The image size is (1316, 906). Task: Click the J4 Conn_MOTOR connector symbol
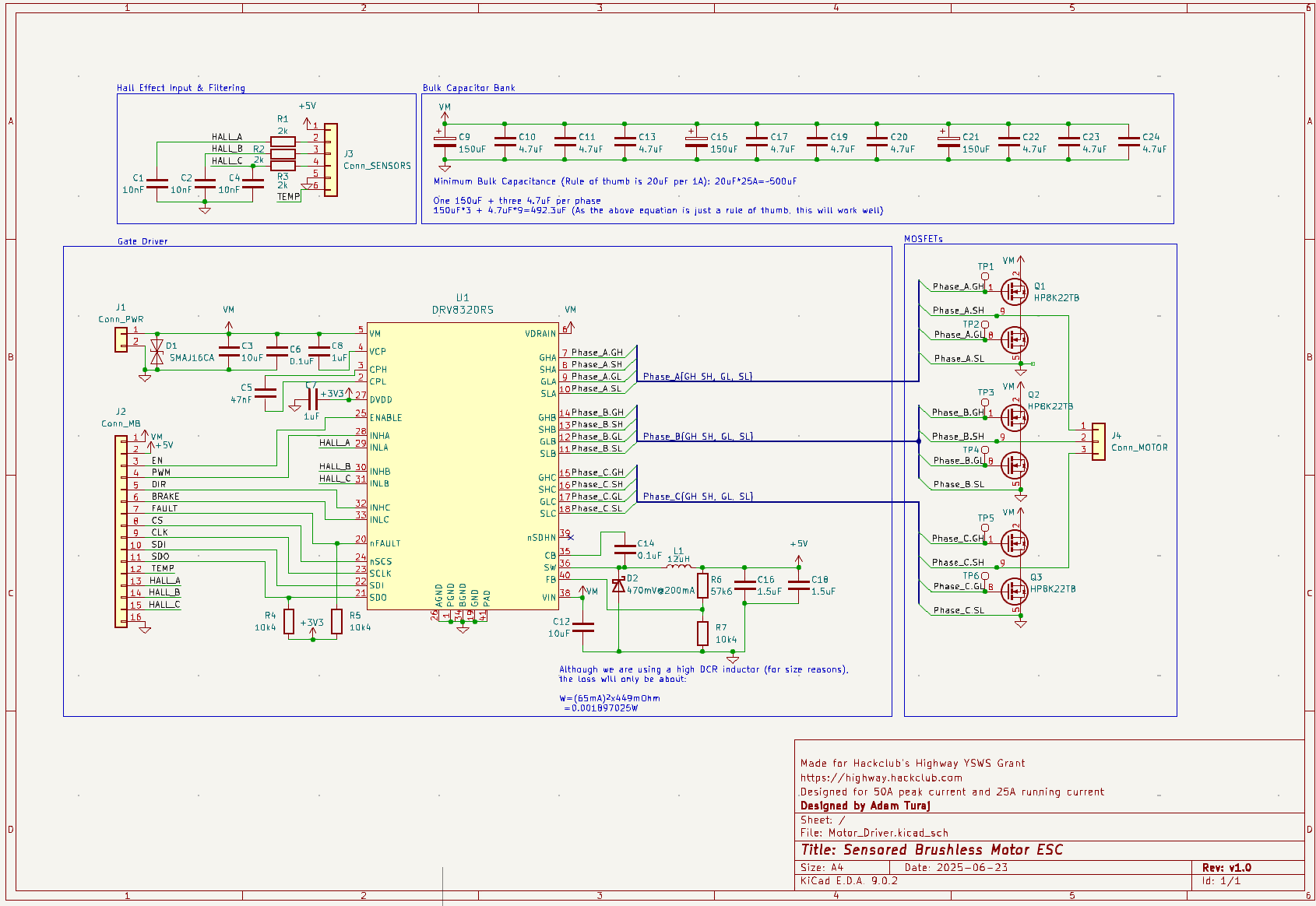click(x=1098, y=441)
